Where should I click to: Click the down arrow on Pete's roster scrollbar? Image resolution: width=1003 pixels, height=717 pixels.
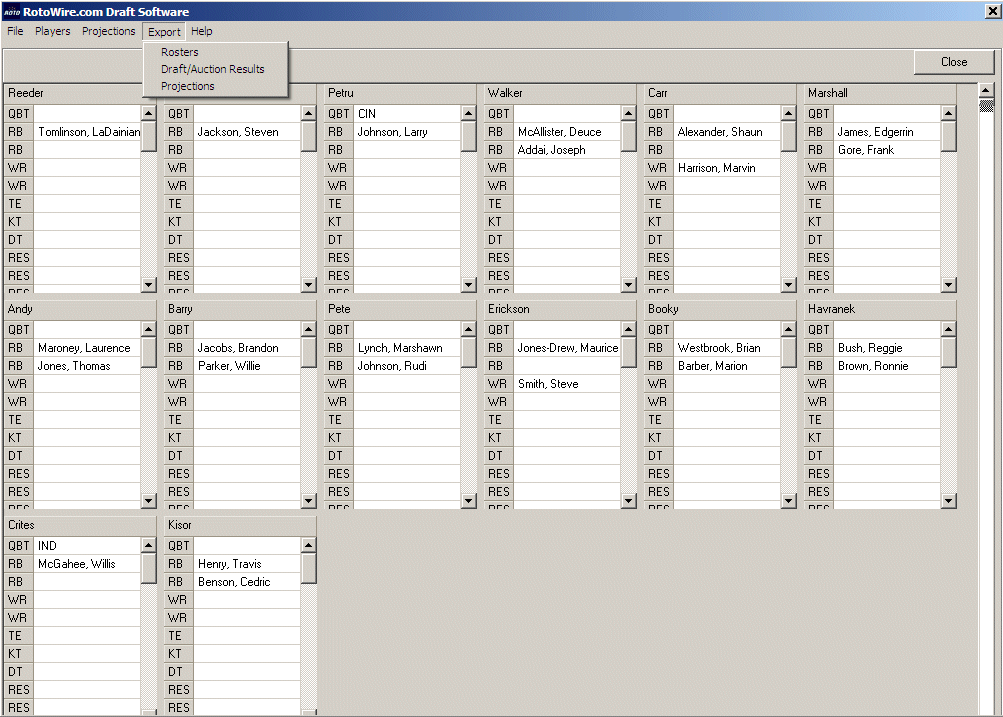(468, 501)
